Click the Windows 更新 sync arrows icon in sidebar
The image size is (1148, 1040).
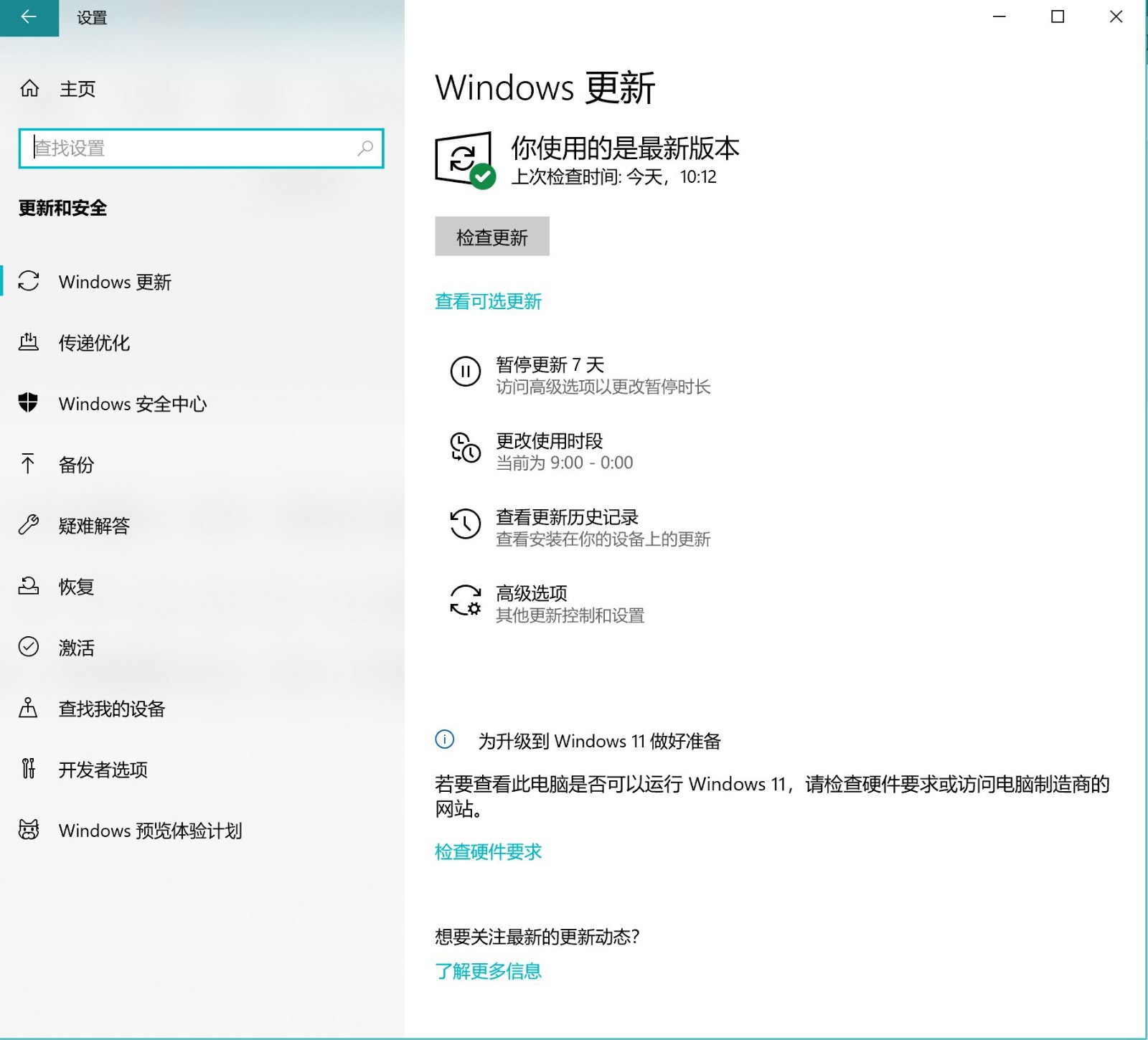point(29,281)
